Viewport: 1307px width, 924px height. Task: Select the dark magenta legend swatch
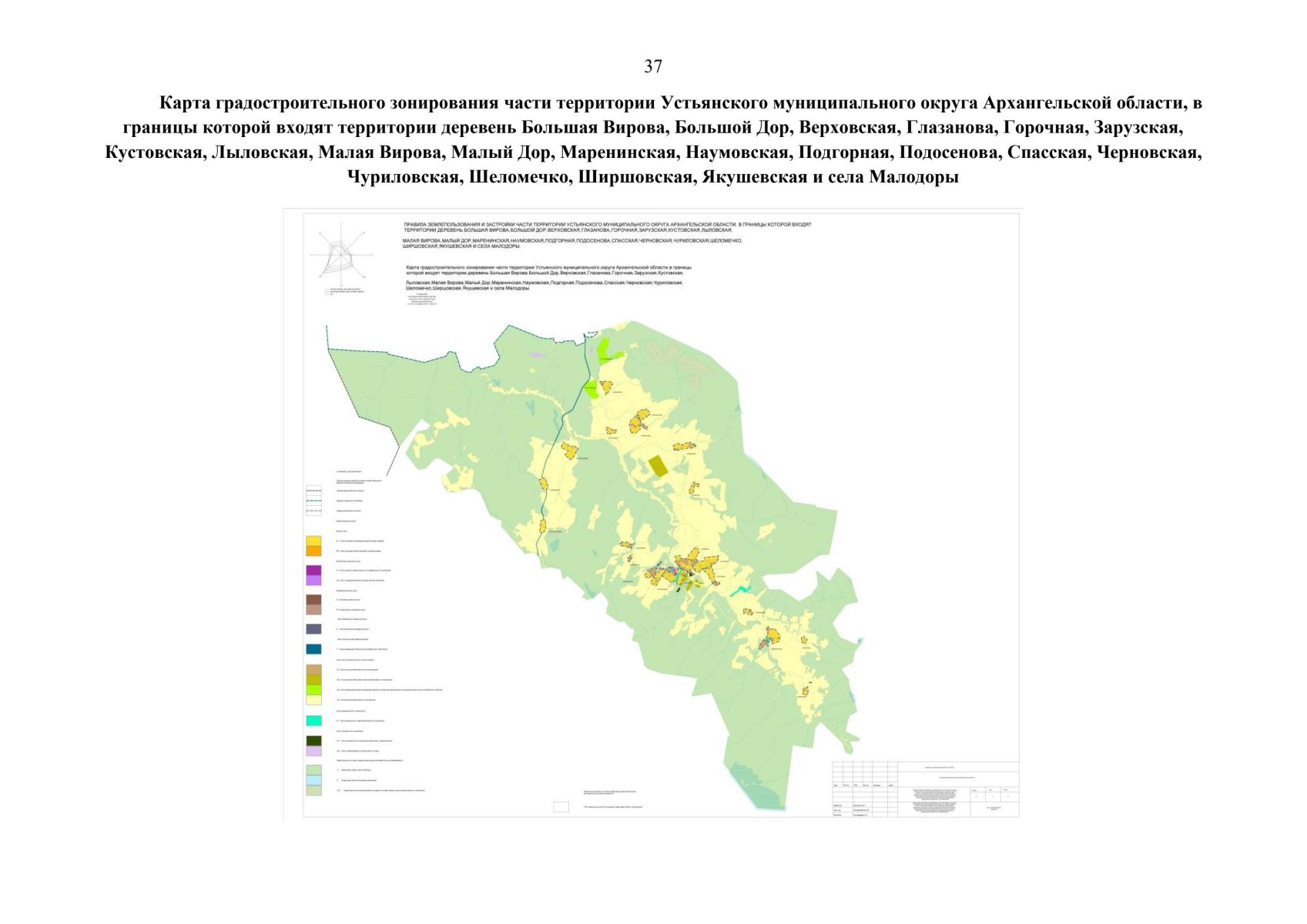313,571
